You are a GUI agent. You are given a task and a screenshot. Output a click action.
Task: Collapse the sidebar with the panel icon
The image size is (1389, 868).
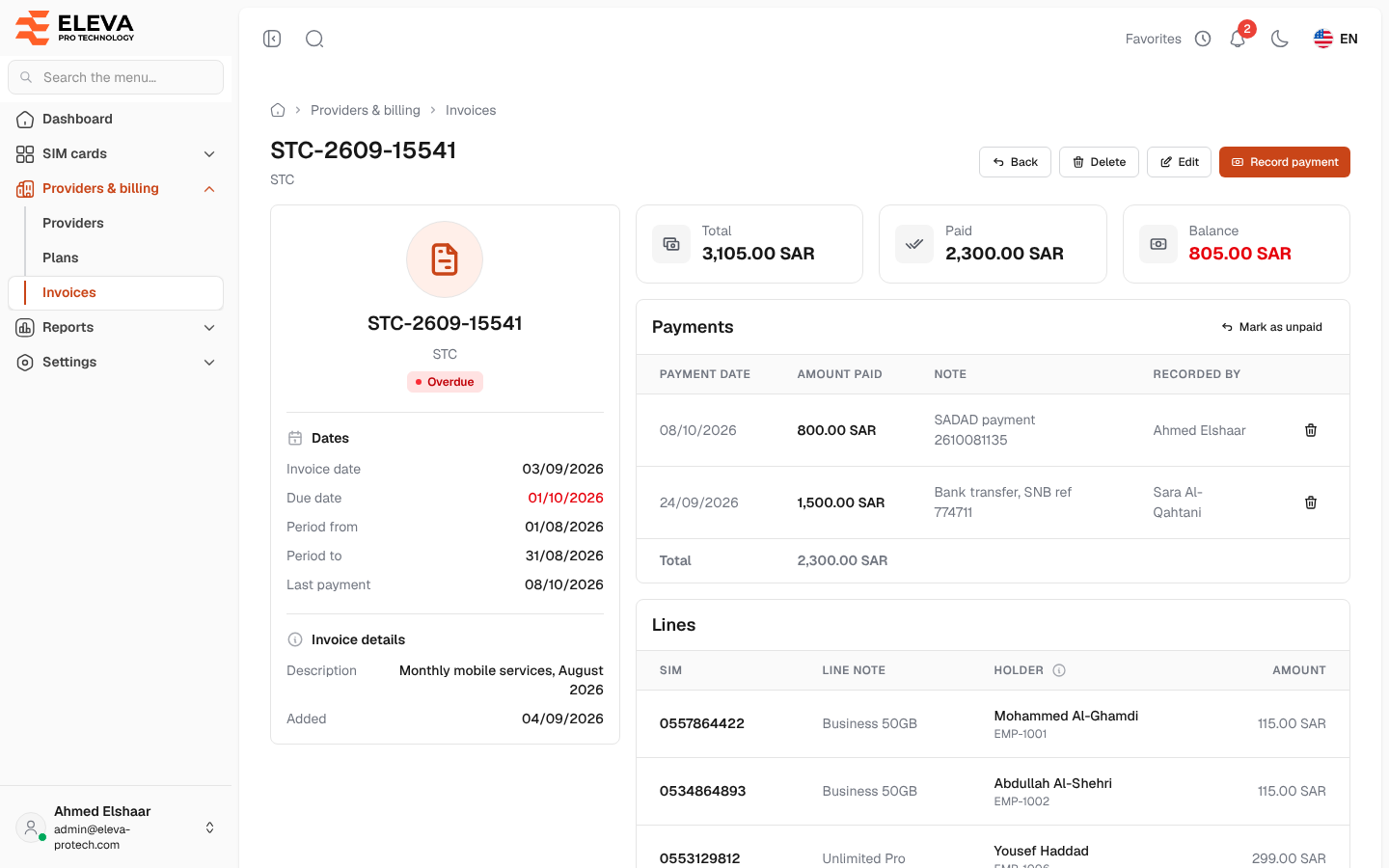(x=272, y=39)
